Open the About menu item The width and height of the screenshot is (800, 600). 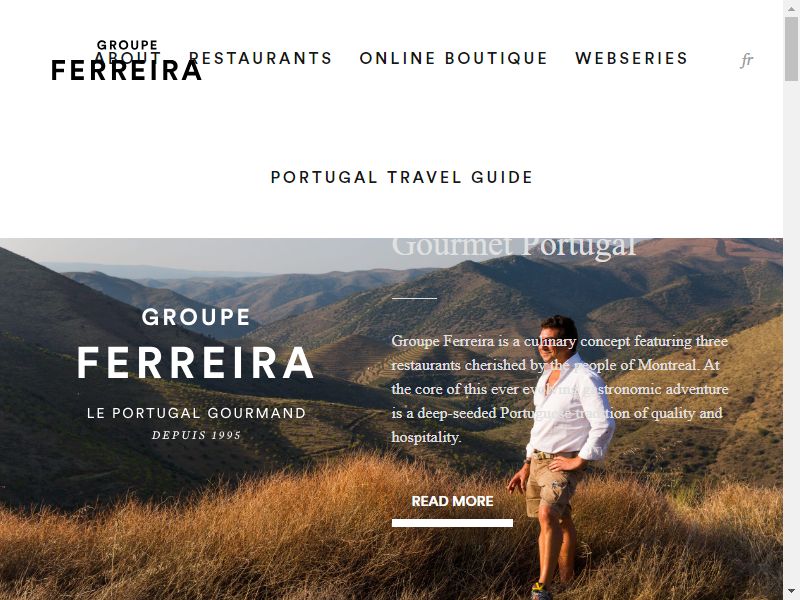(x=128, y=58)
